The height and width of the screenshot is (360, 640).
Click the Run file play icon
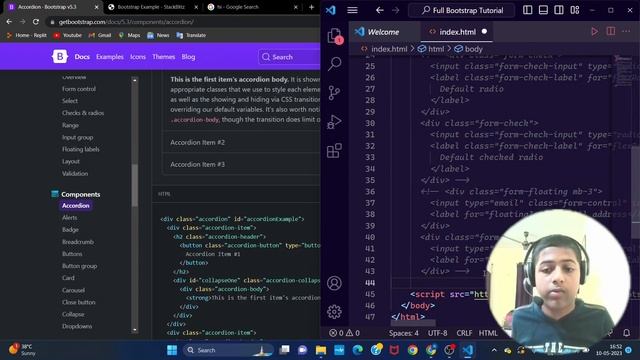[x=594, y=31]
